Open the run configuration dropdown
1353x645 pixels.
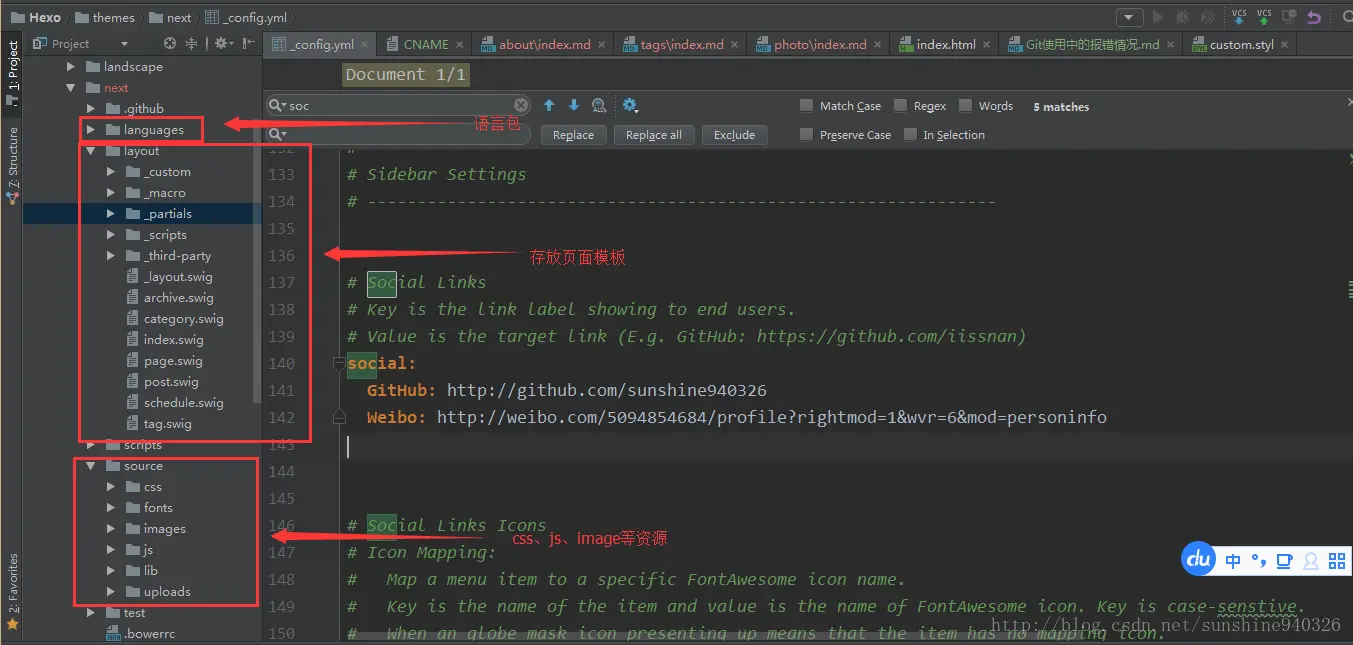1130,17
